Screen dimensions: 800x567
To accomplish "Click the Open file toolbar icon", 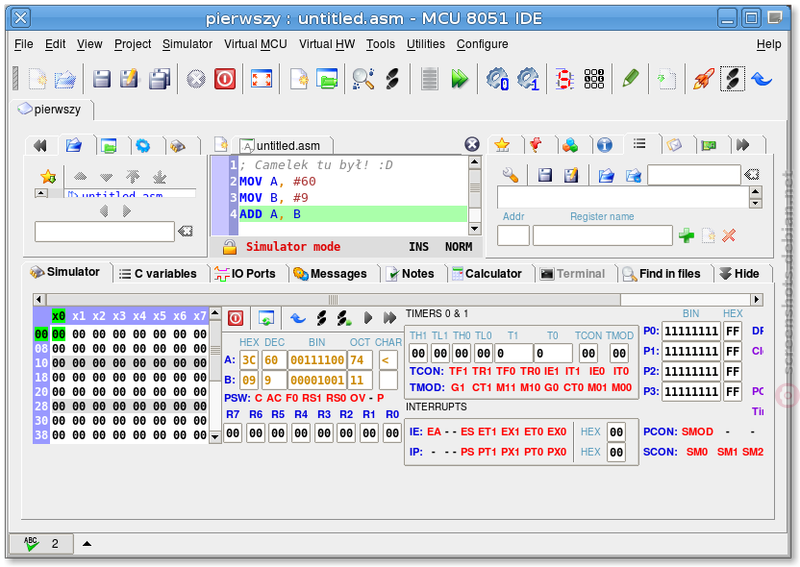I will 65,79.
